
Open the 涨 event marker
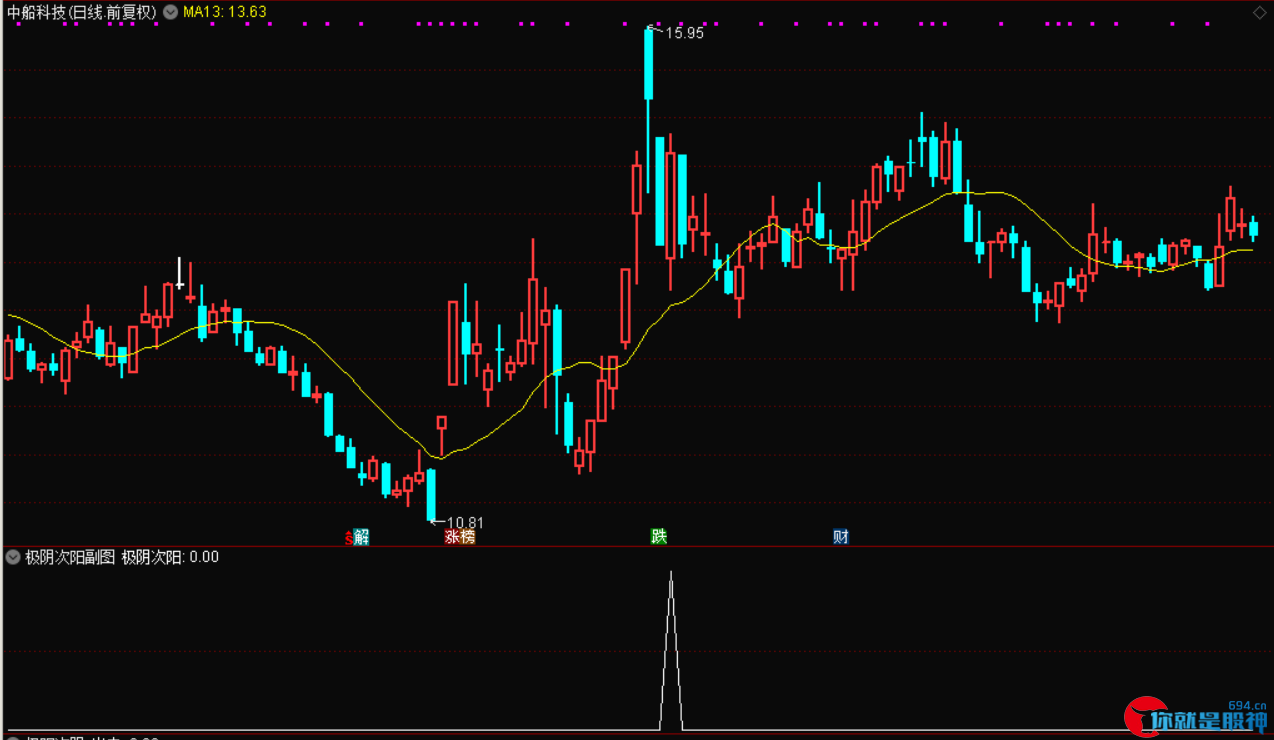[x=452, y=537]
